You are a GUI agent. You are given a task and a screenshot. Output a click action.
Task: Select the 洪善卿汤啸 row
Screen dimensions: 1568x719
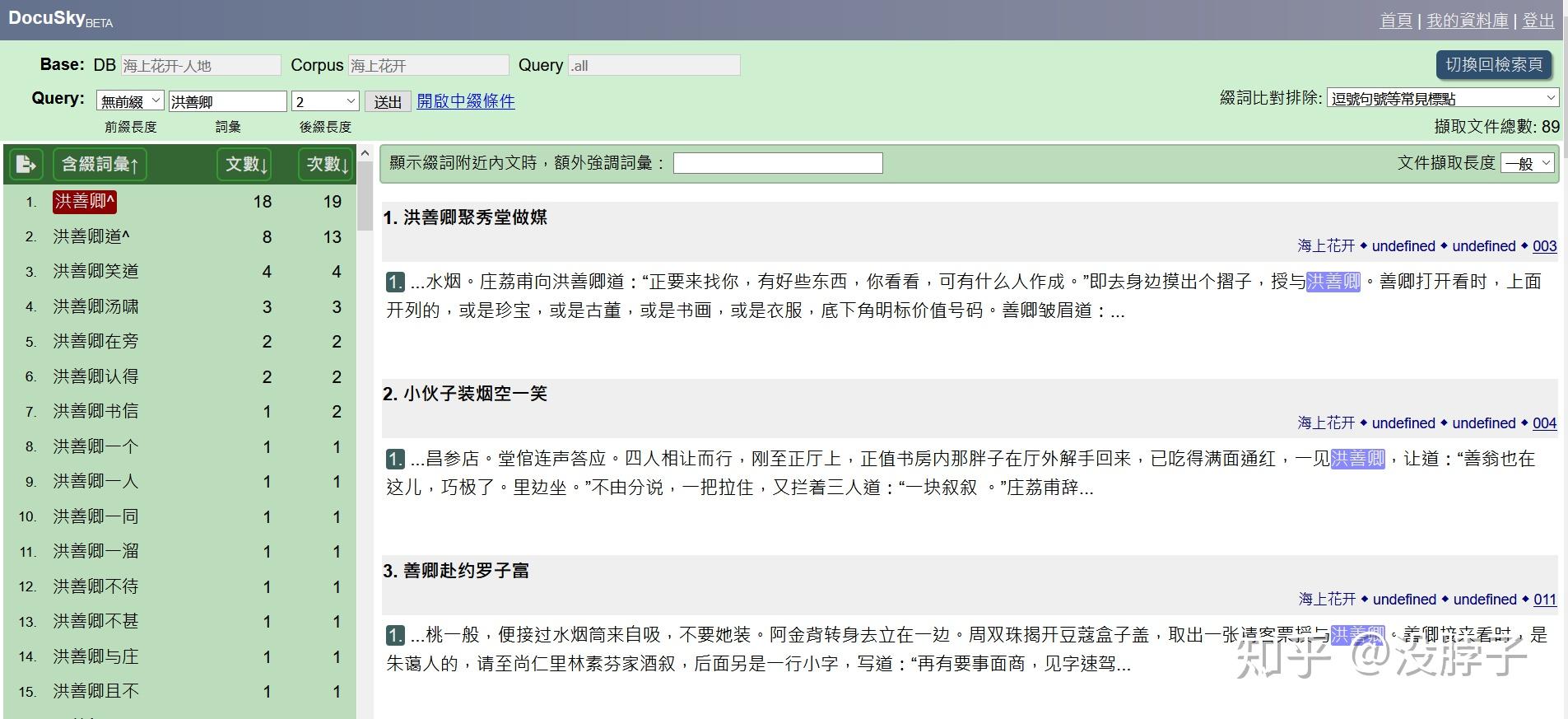tap(180, 307)
